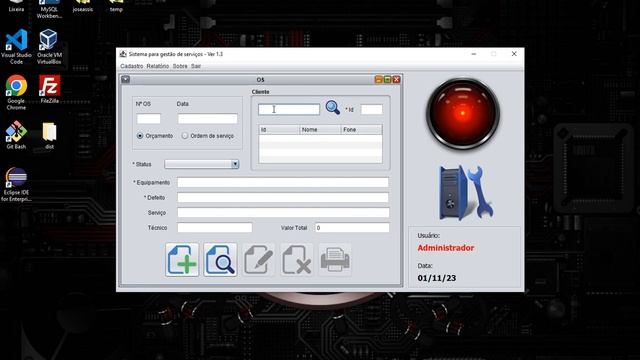Viewport: 640px width, 360px height.
Task: Open the Cadastro menu
Action: [x=131, y=66]
